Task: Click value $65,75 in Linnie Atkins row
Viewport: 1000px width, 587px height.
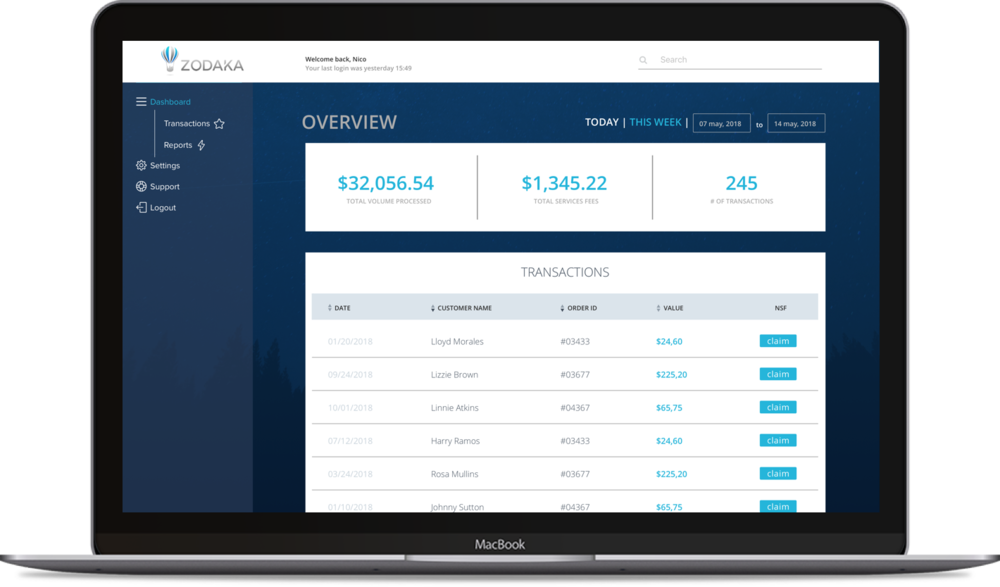Action: [x=669, y=408]
